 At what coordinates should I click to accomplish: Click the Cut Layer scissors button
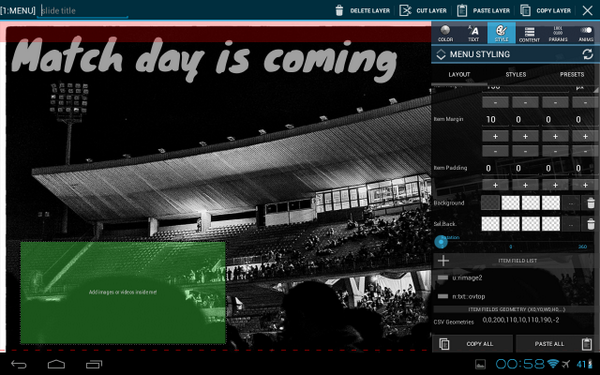point(423,11)
